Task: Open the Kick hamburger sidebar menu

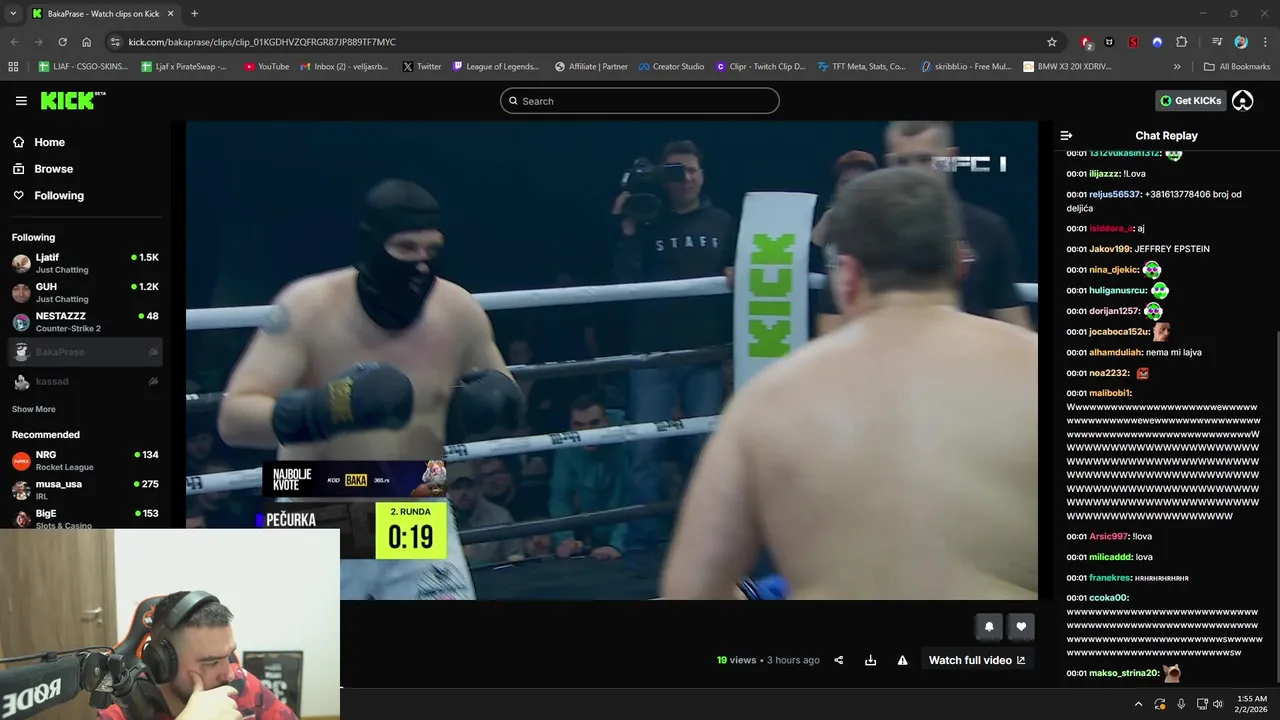Action: coord(21,101)
